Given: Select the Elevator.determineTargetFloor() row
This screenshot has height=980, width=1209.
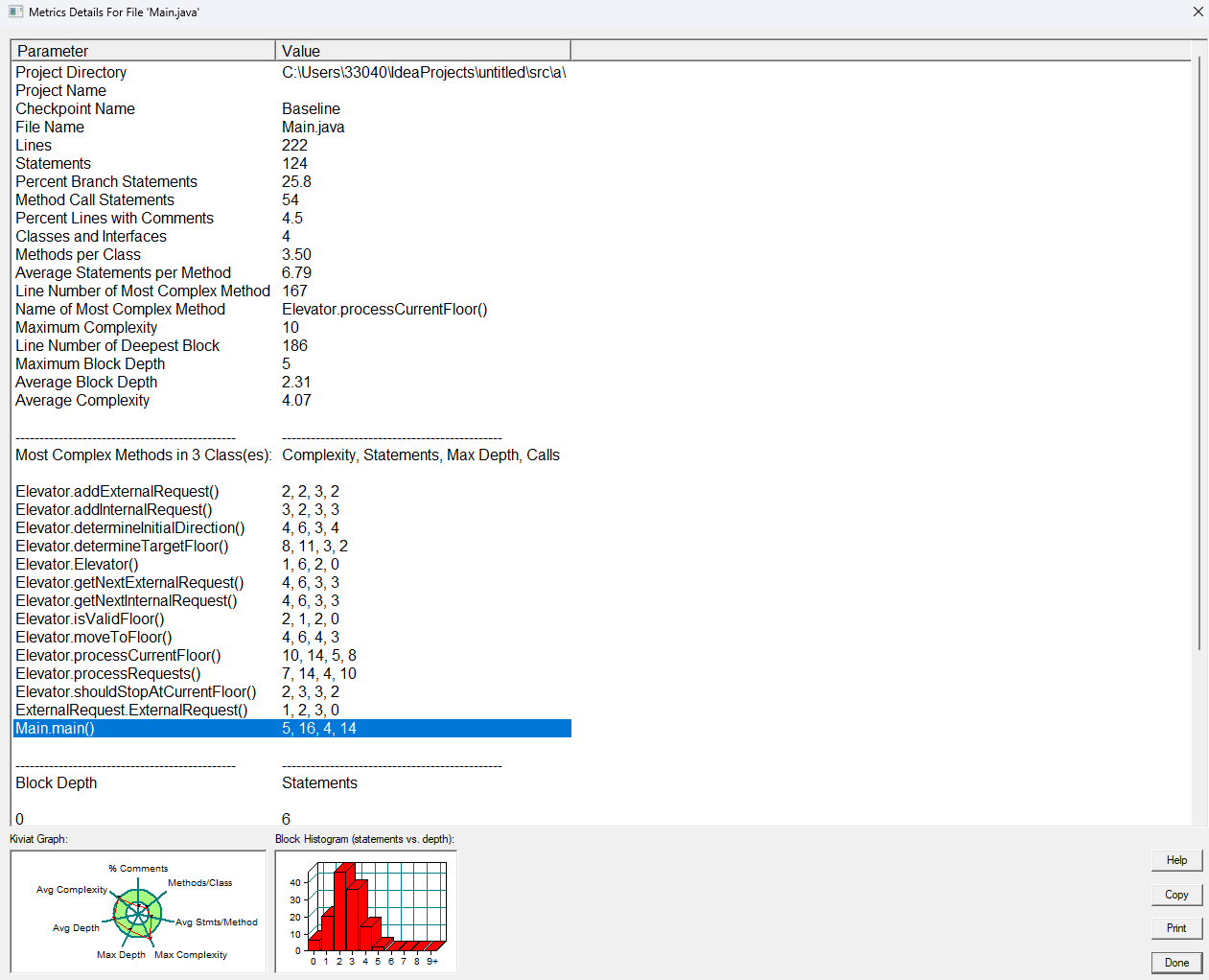Looking at the screenshot, I should 292,547.
